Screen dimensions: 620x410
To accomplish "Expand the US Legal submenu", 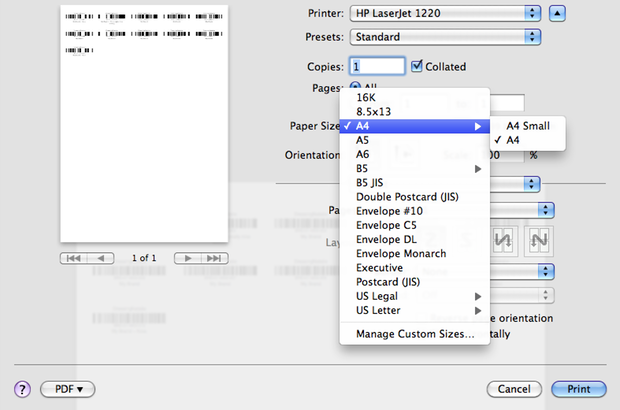I will pyautogui.click(x=414, y=296).
